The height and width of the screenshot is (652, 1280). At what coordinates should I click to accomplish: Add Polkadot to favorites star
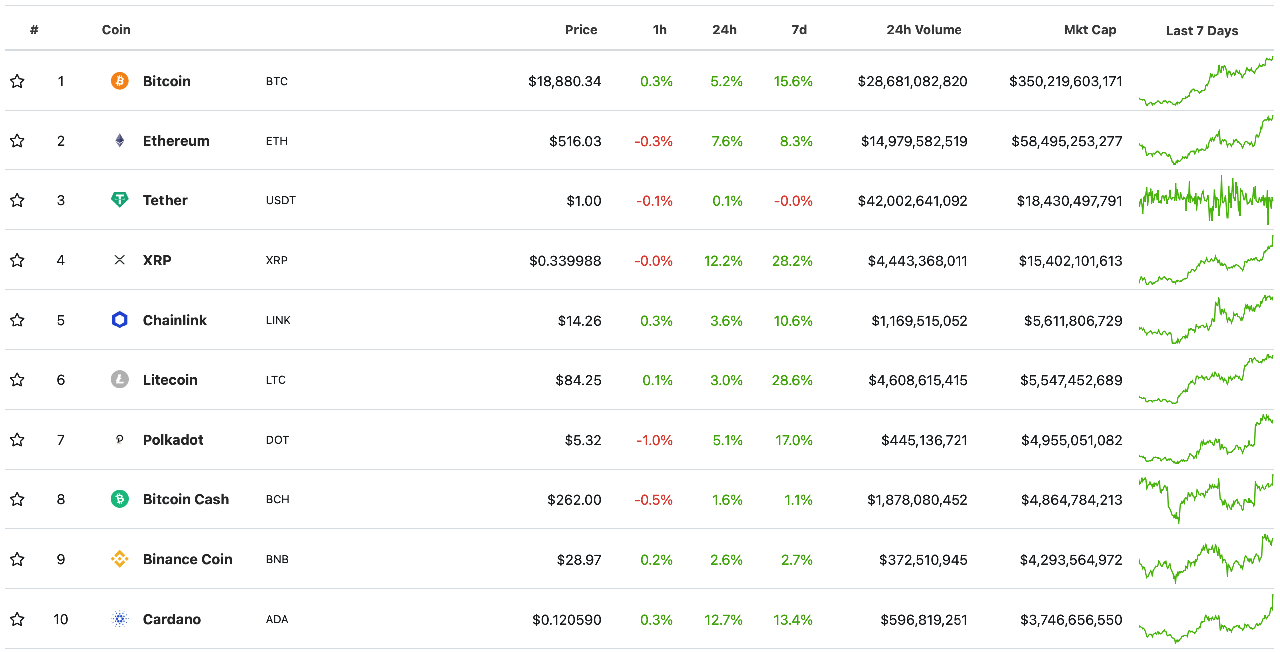pos(17,440)
